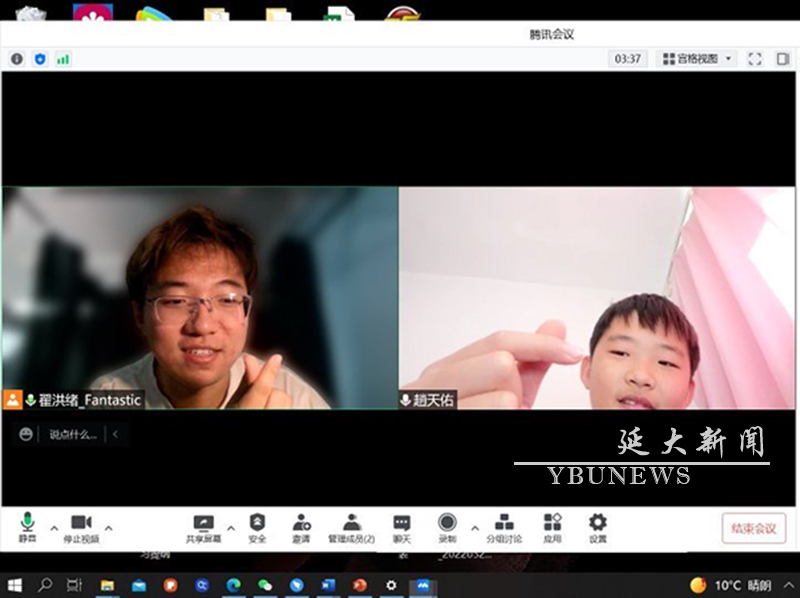
Task: Open the Windows Start menu
Action: point(14,585)
